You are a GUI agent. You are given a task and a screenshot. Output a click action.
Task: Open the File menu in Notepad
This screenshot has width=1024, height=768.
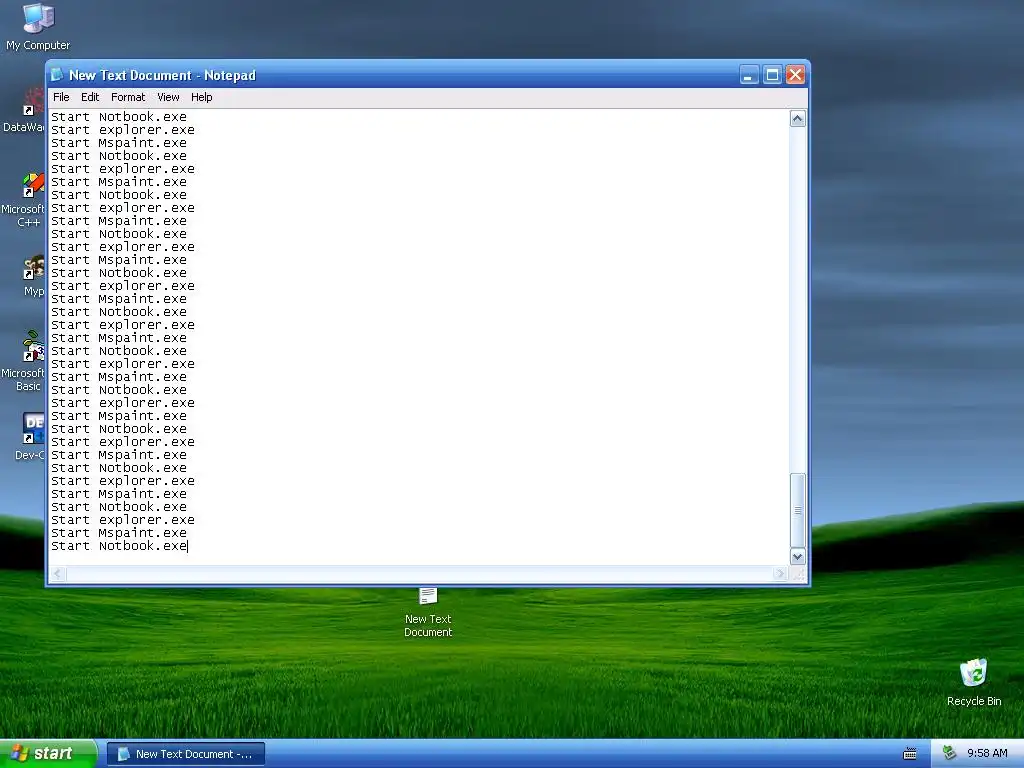(61, 97)
